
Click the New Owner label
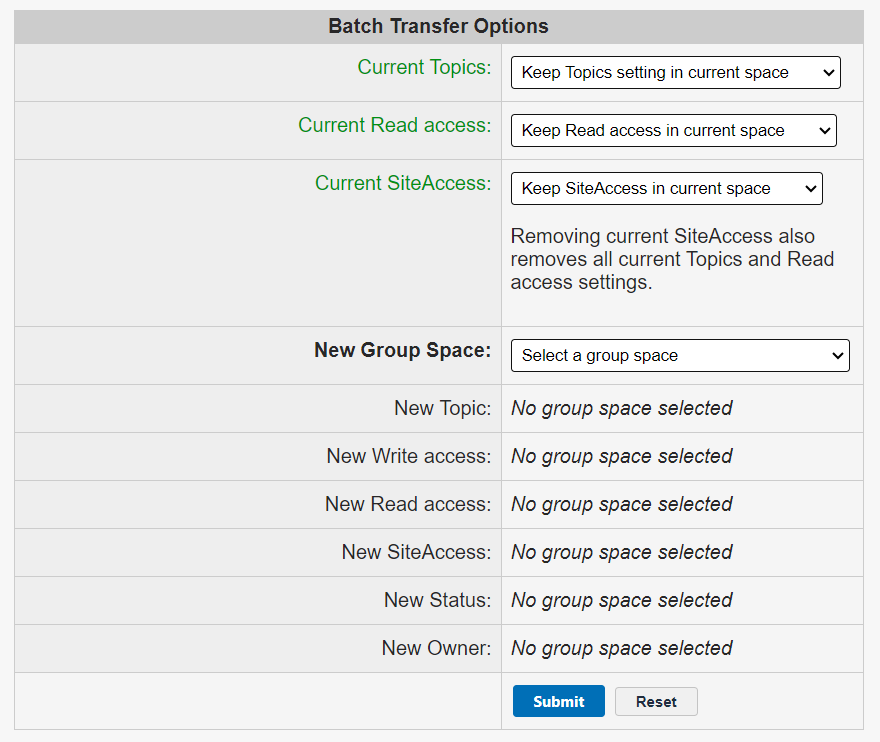436,648
